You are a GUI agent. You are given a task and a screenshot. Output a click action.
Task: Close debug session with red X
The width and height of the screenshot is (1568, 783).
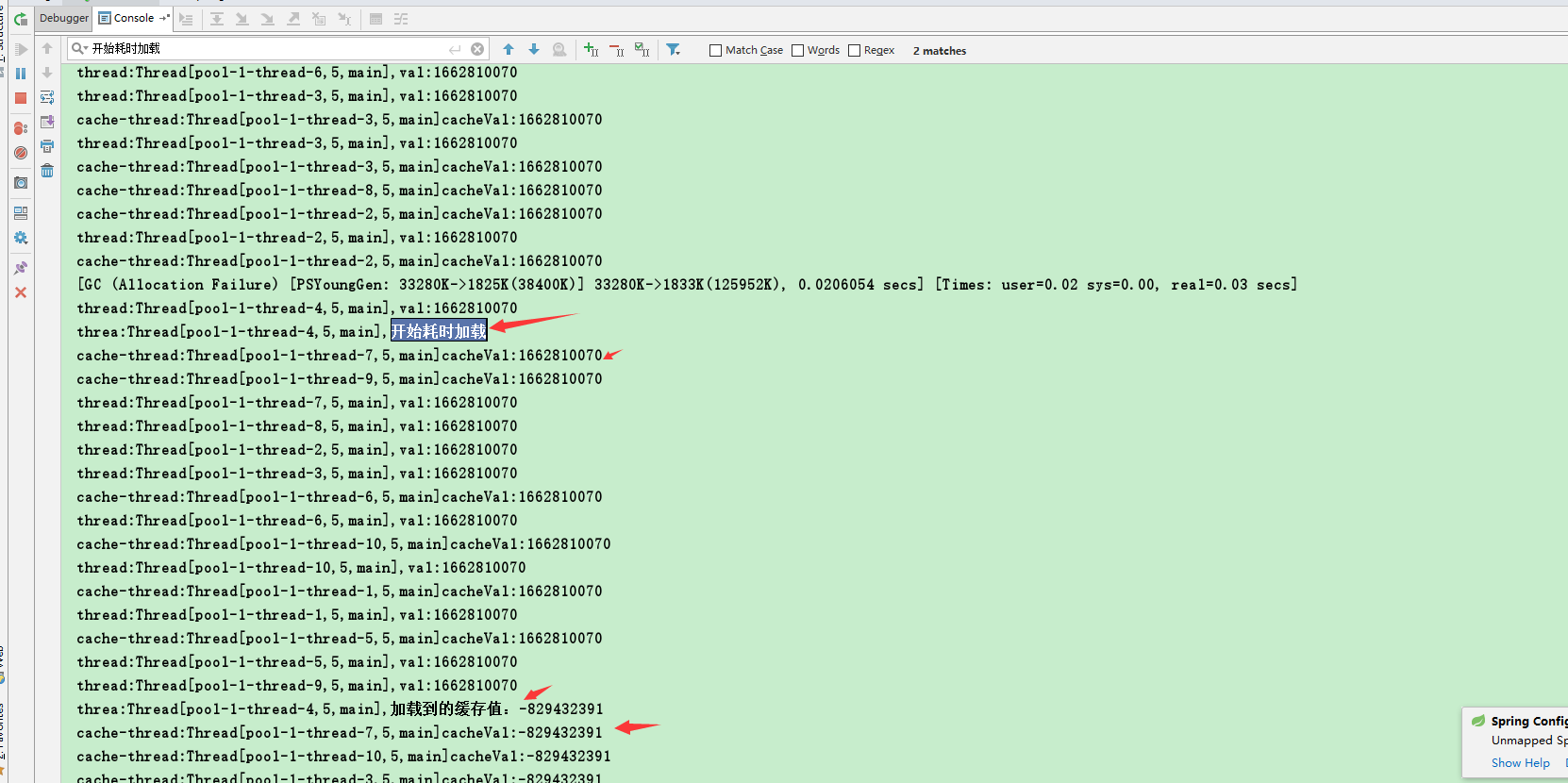tap(21, 292)
